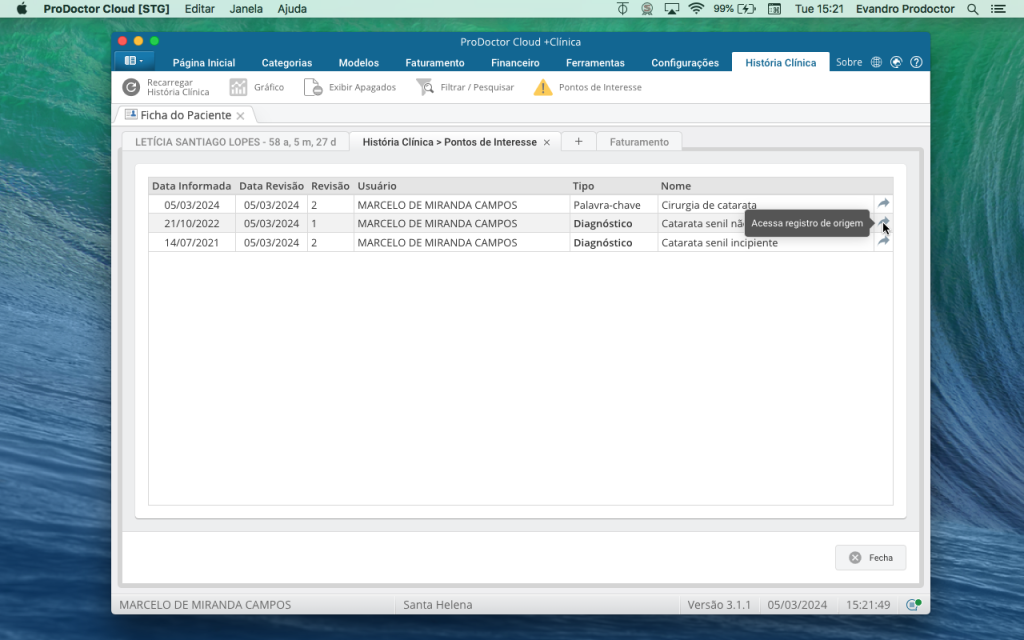1024x640 pixels.
Task: Select date cell 14/07/2021
Action: pyautogui.click(x=191, y=242)
